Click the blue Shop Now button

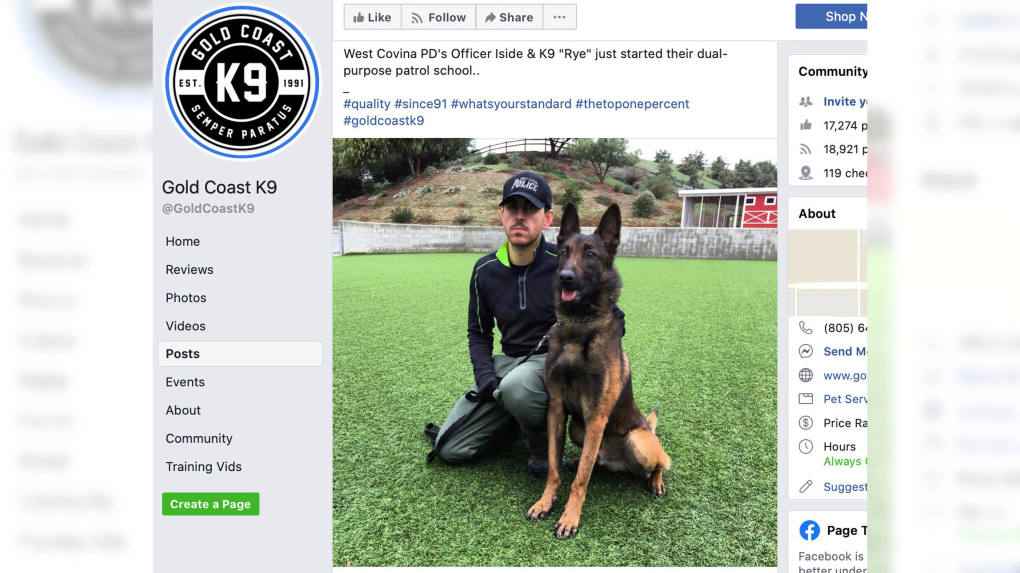[831, 16]
